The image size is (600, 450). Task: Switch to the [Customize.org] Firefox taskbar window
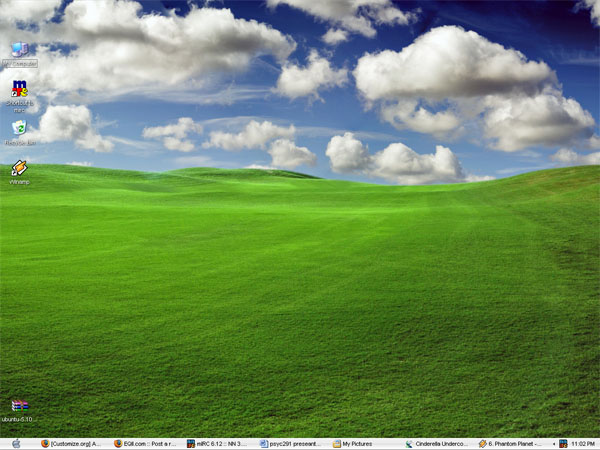point(71,444)
